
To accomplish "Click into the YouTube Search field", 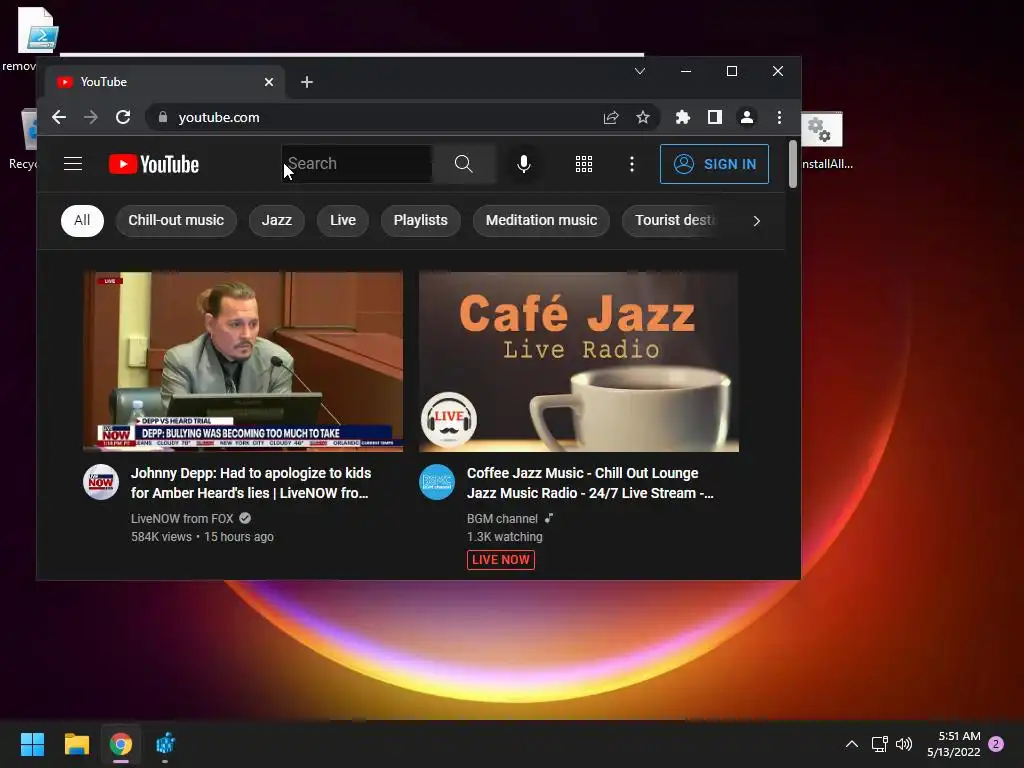I will [x=357, y=164].
